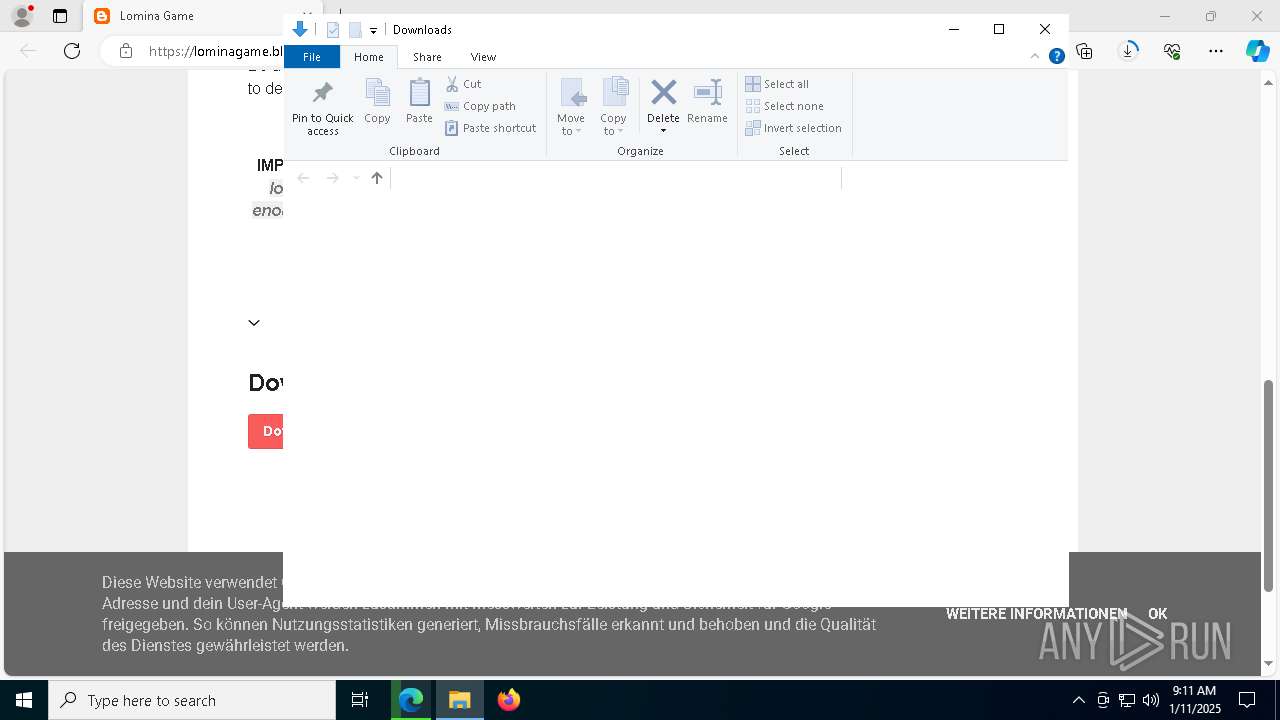Screen dimensions: 1280x720
Task: Click the Edge address bar URL
Action: 216,51
